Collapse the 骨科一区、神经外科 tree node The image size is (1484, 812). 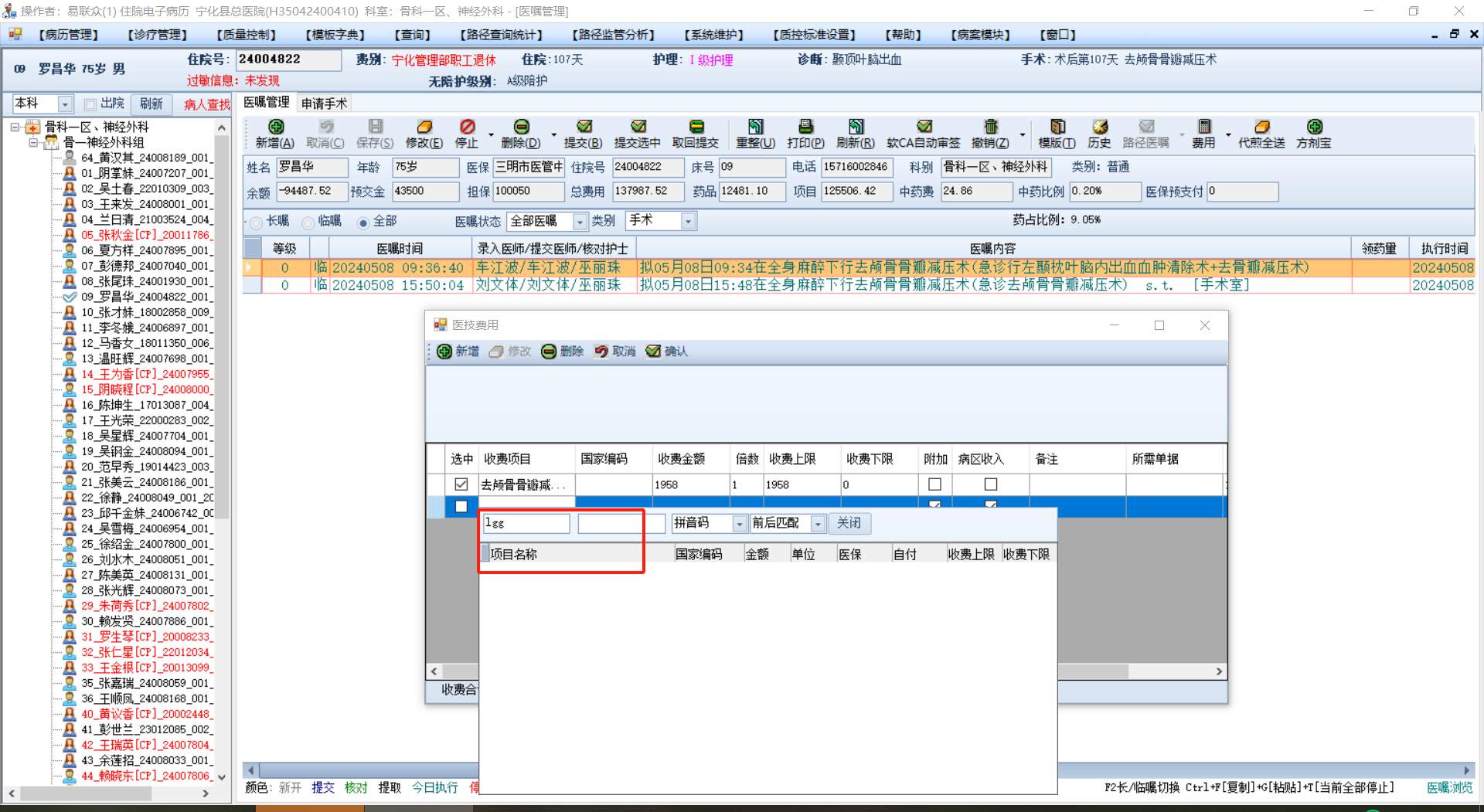[15, 127]
